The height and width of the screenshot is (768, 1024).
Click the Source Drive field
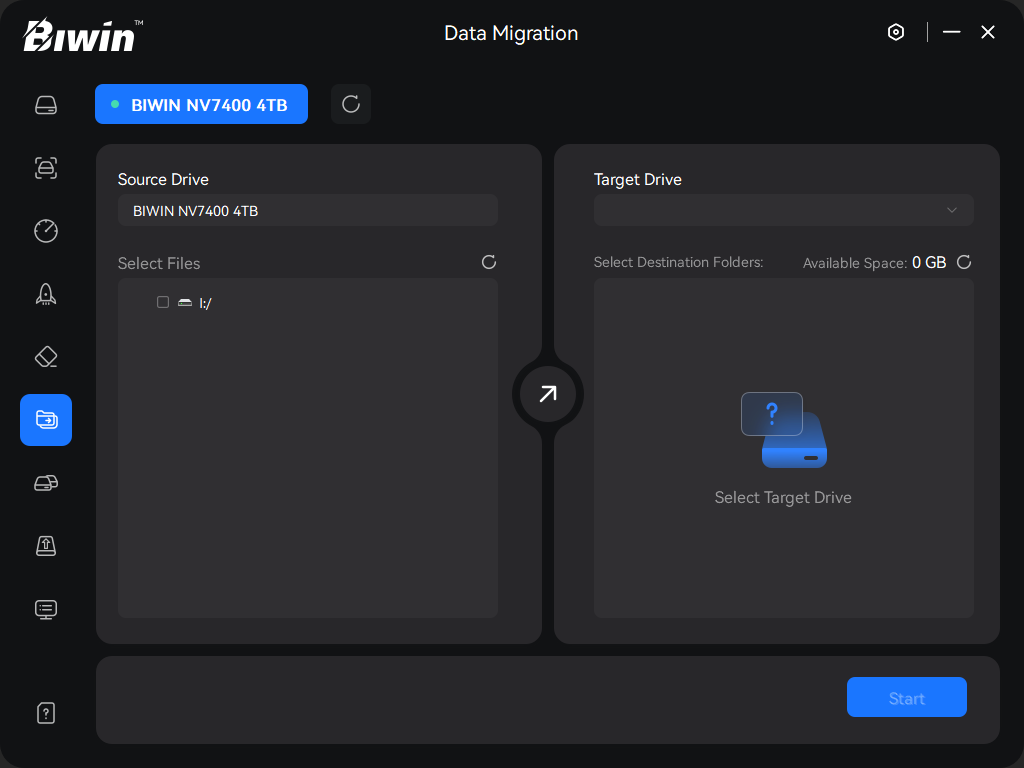307,210
